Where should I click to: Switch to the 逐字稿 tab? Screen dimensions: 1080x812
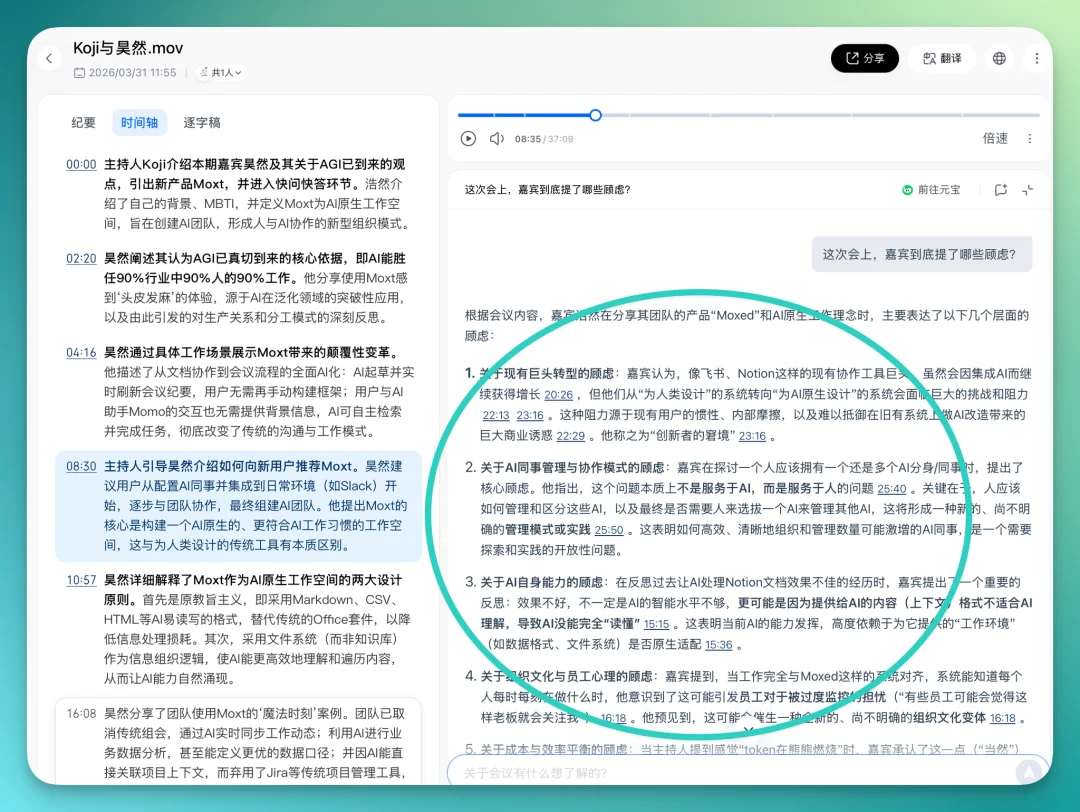click(200, 122)
